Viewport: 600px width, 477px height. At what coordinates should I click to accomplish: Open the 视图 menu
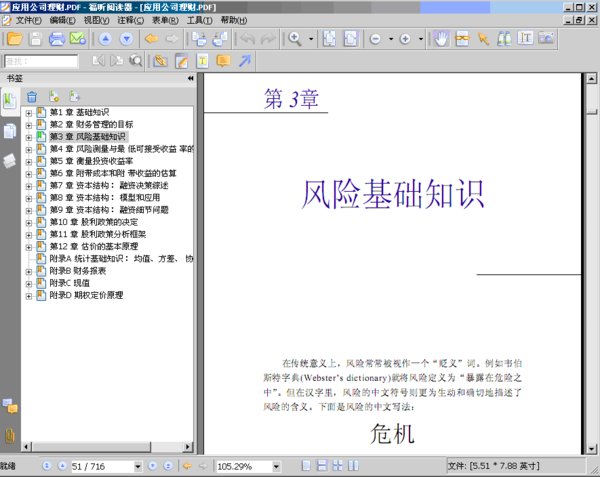point(96,20)
